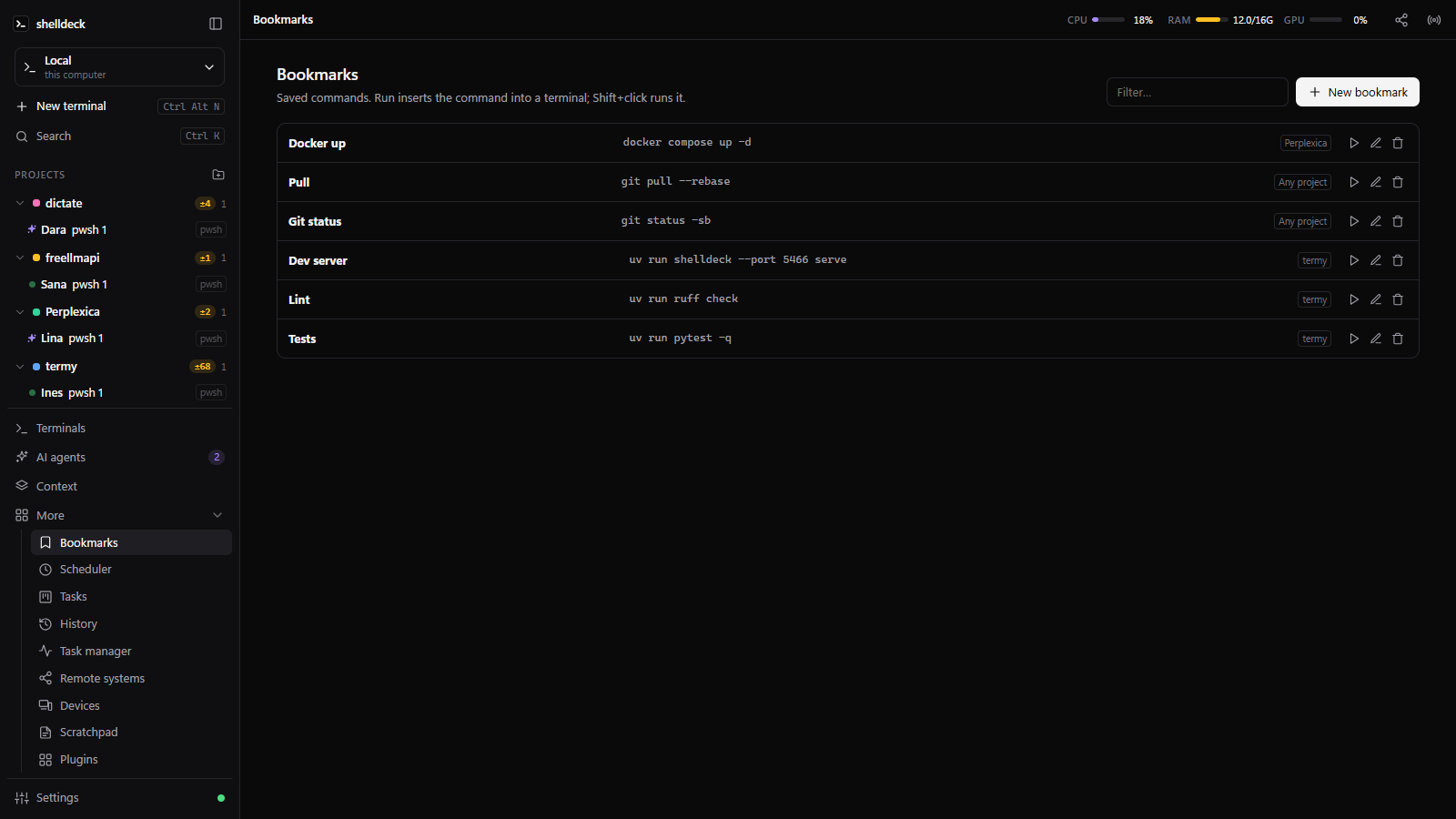Screen dimensions: 1456x819
Task: Click the termy tag on Tests row
Action: click(1314, 339)
